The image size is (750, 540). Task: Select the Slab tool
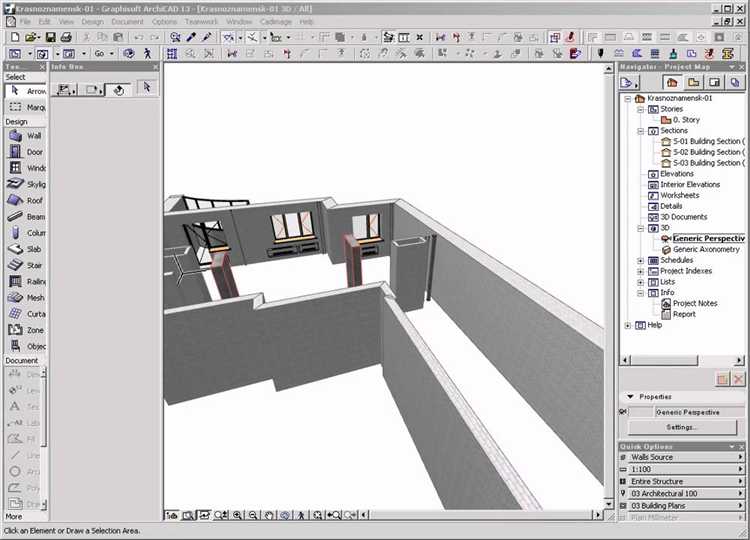tap(25, 249)
